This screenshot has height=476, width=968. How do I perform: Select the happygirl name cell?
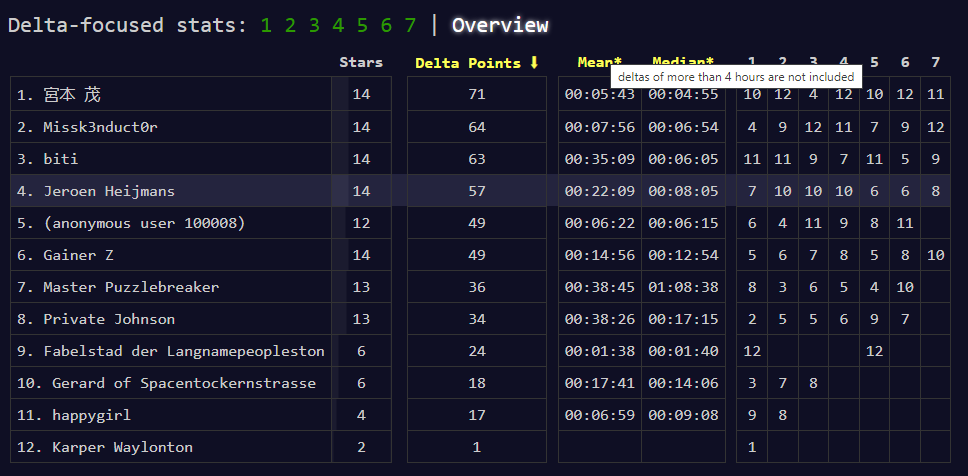[x=171, y=416]
